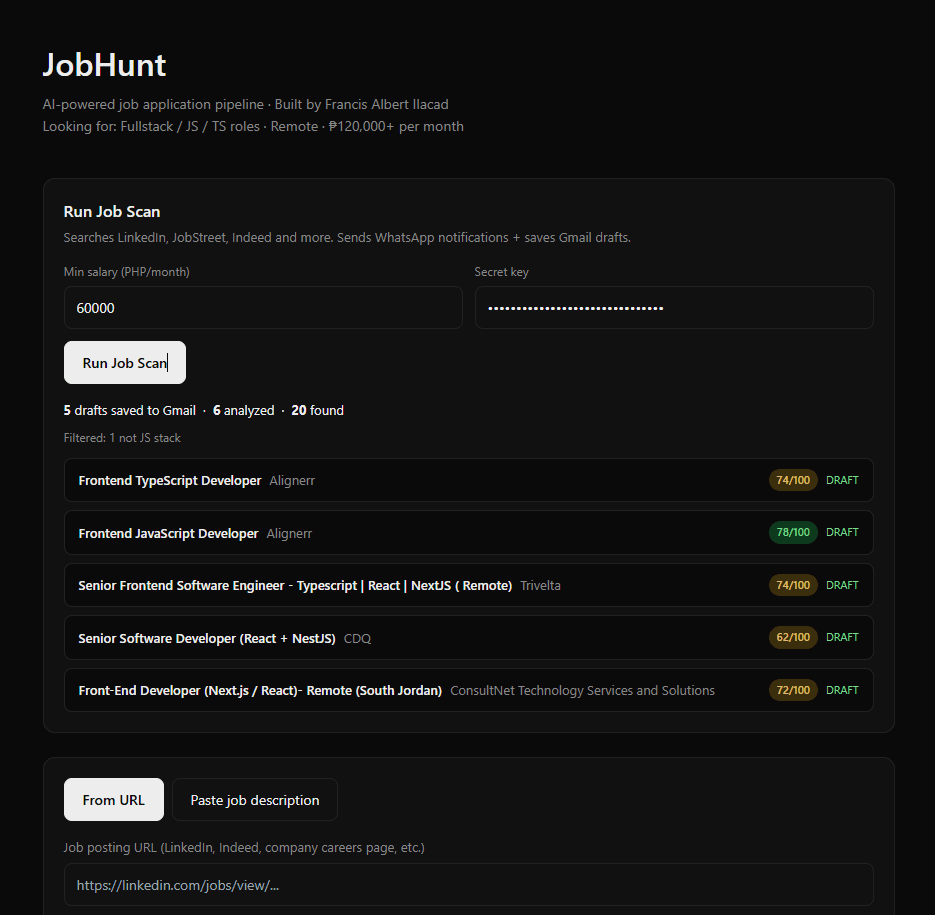Click 74/100 badge on Frontend TypeScript Developer
935x915 pixels.
coord(793,480)
